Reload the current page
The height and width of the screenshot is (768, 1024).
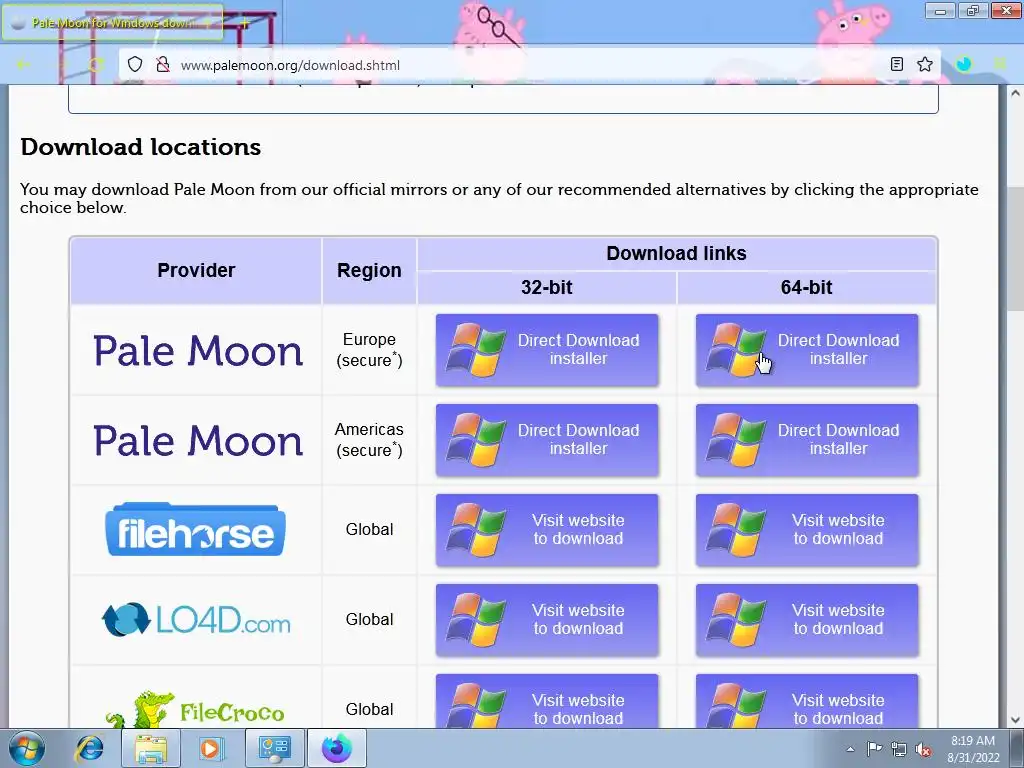pos(97,64)
